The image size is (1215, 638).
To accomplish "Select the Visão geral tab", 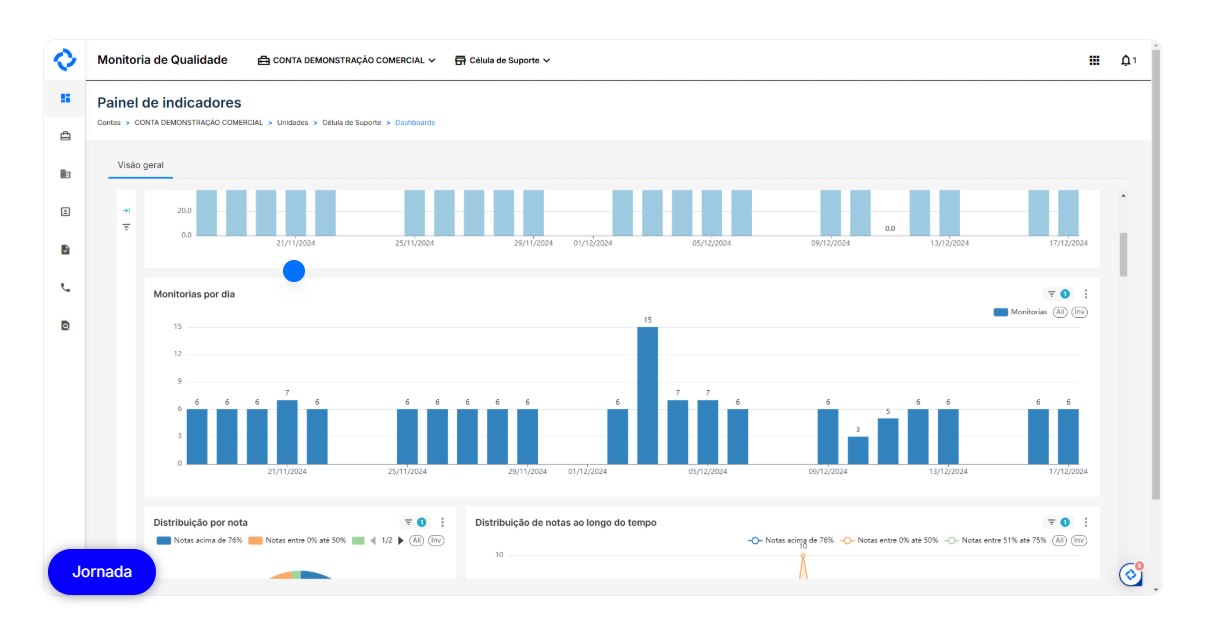I will (x=140, y=165).
